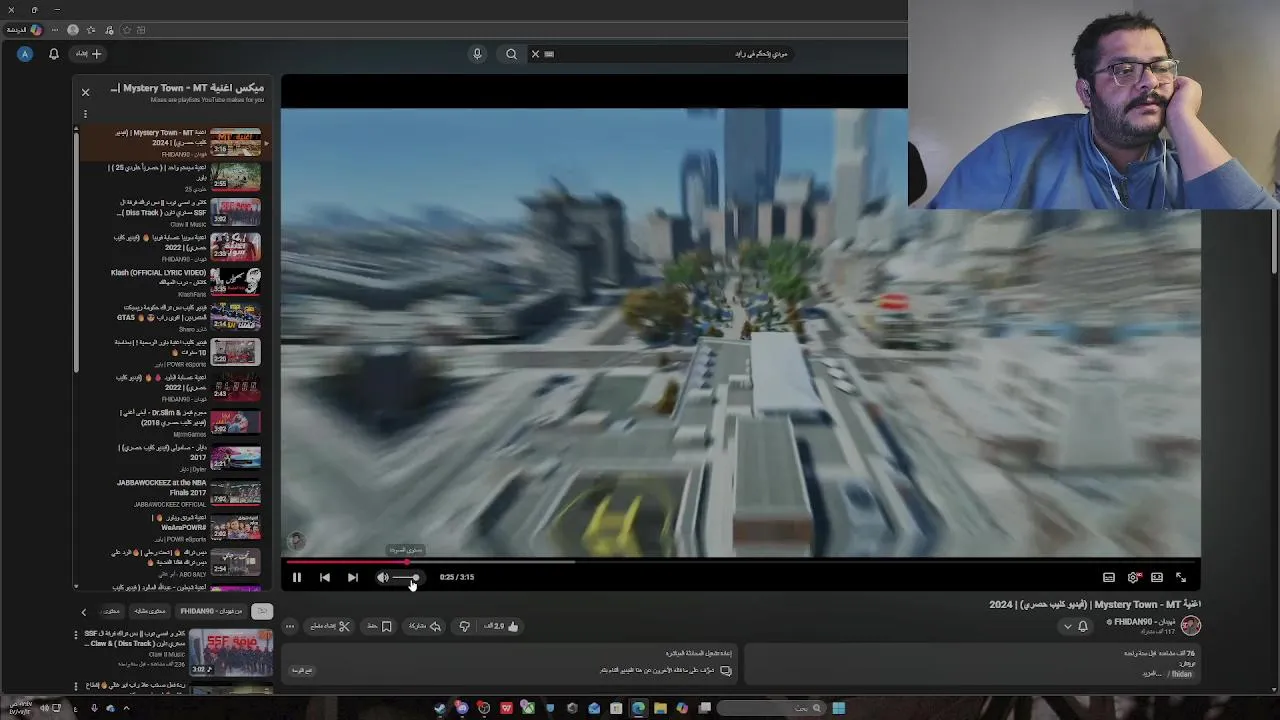Click the Windows taskbar search box
This screenshot has width=1280, height=720.
(770, 708)
